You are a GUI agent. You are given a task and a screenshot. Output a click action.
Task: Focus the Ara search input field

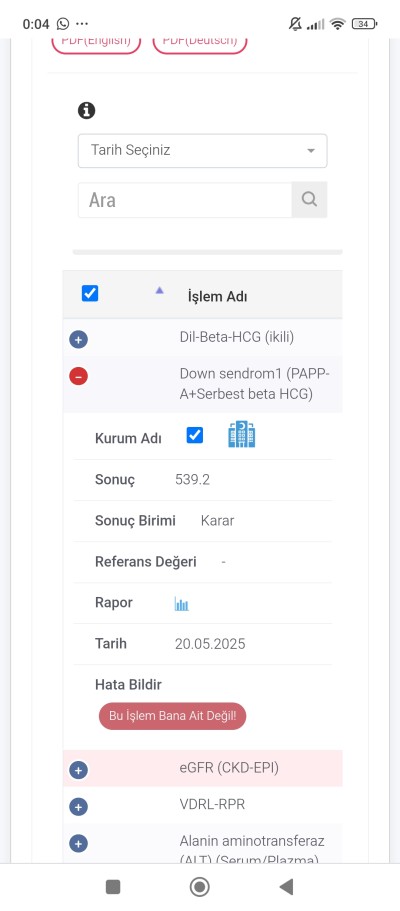(x=185, y=200)
